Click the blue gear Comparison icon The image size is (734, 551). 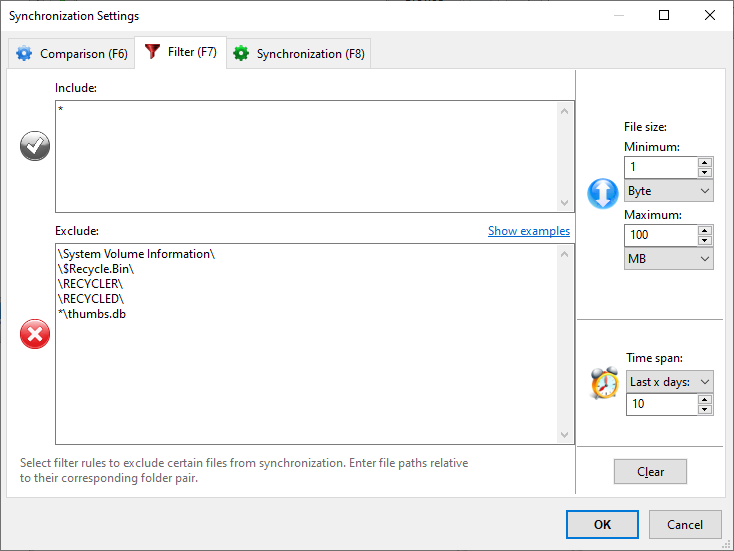[x=24, y=54]
